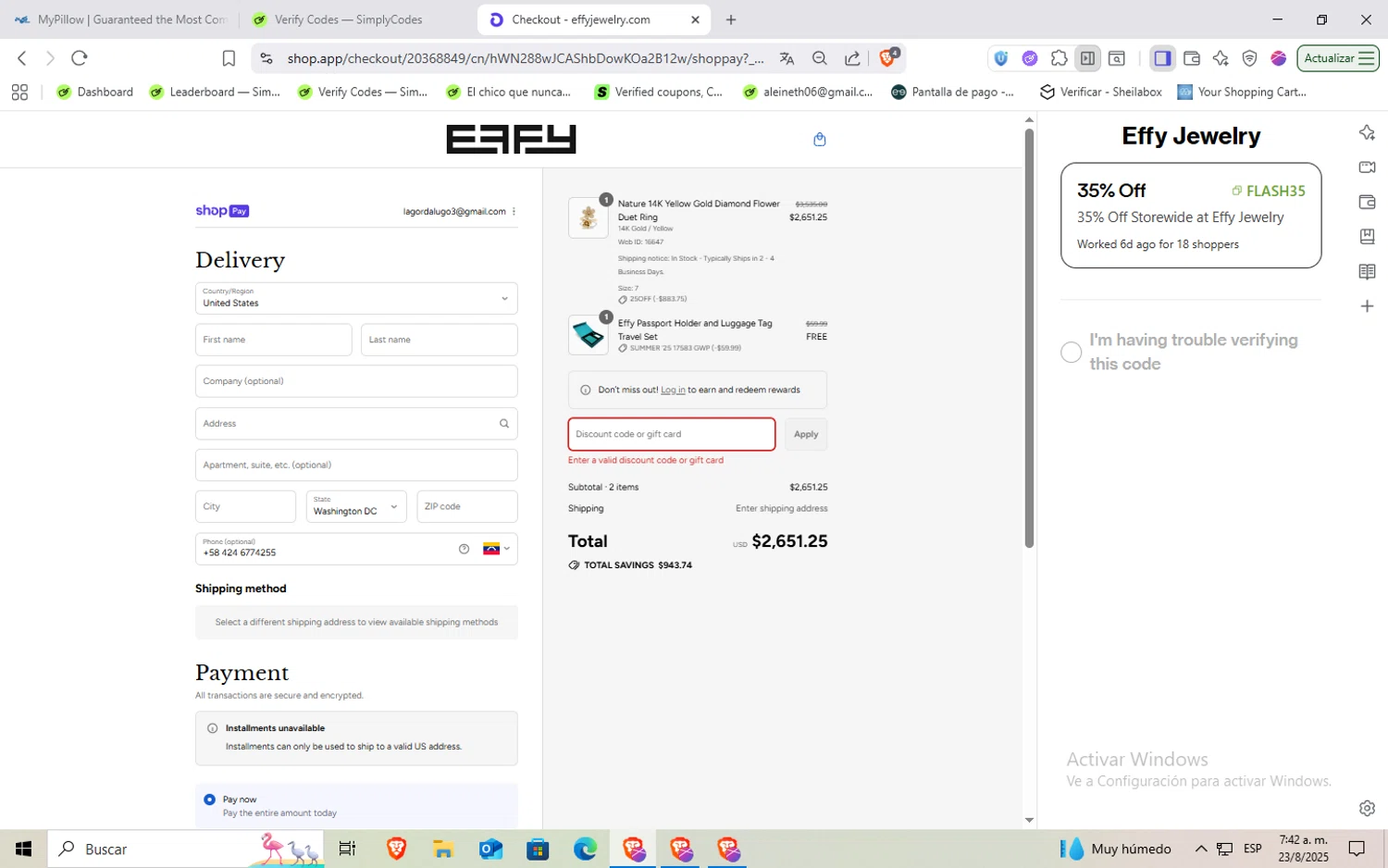This screenshot has width=1388, height=868.
Task: Click the Effy logo
Action: tap(511, 140)
